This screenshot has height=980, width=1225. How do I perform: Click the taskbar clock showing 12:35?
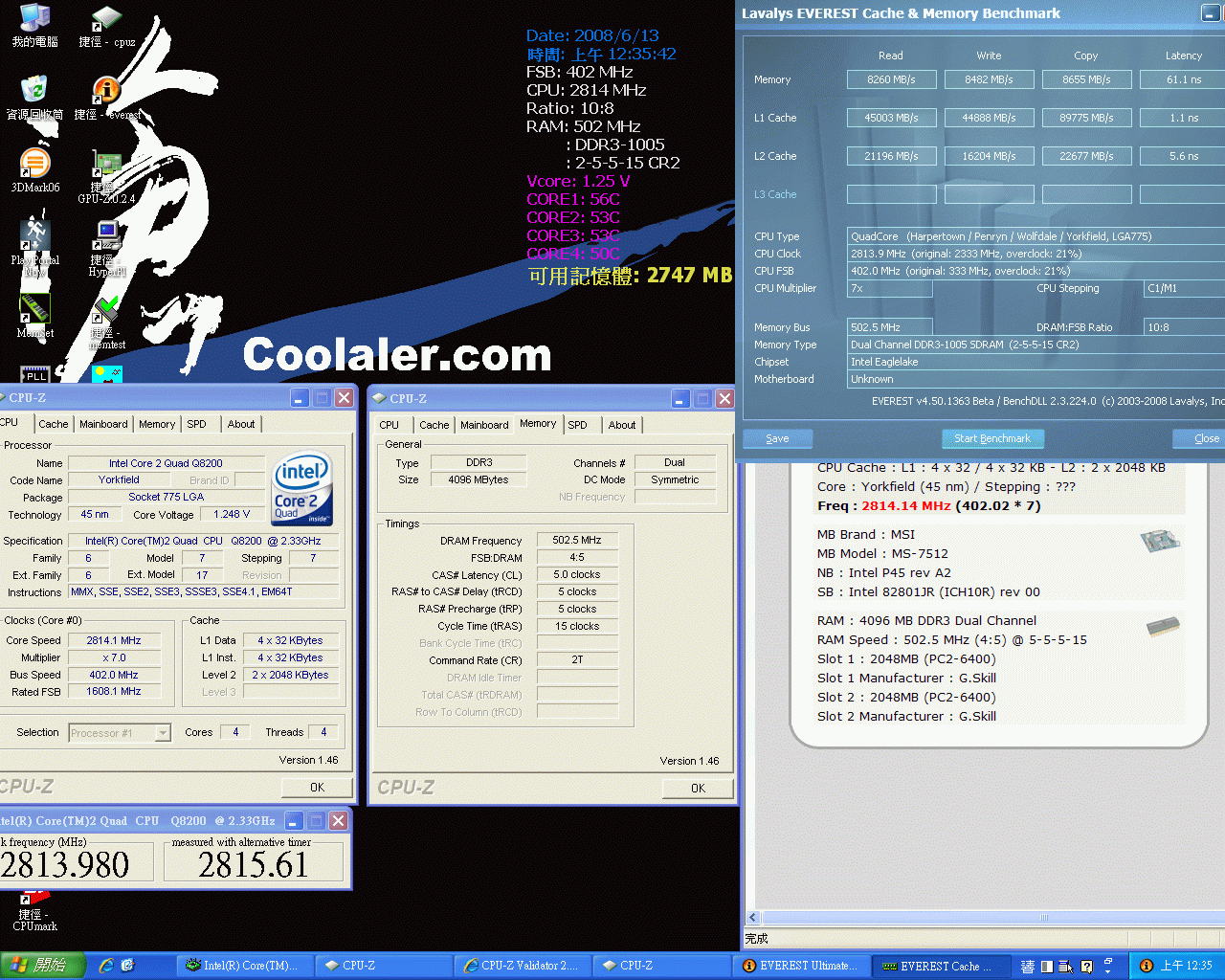pos(1186,966)
